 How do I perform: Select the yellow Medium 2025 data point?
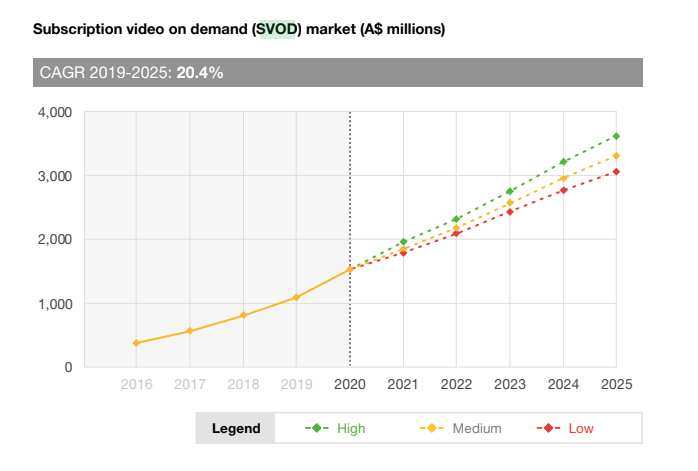[616, 156]
